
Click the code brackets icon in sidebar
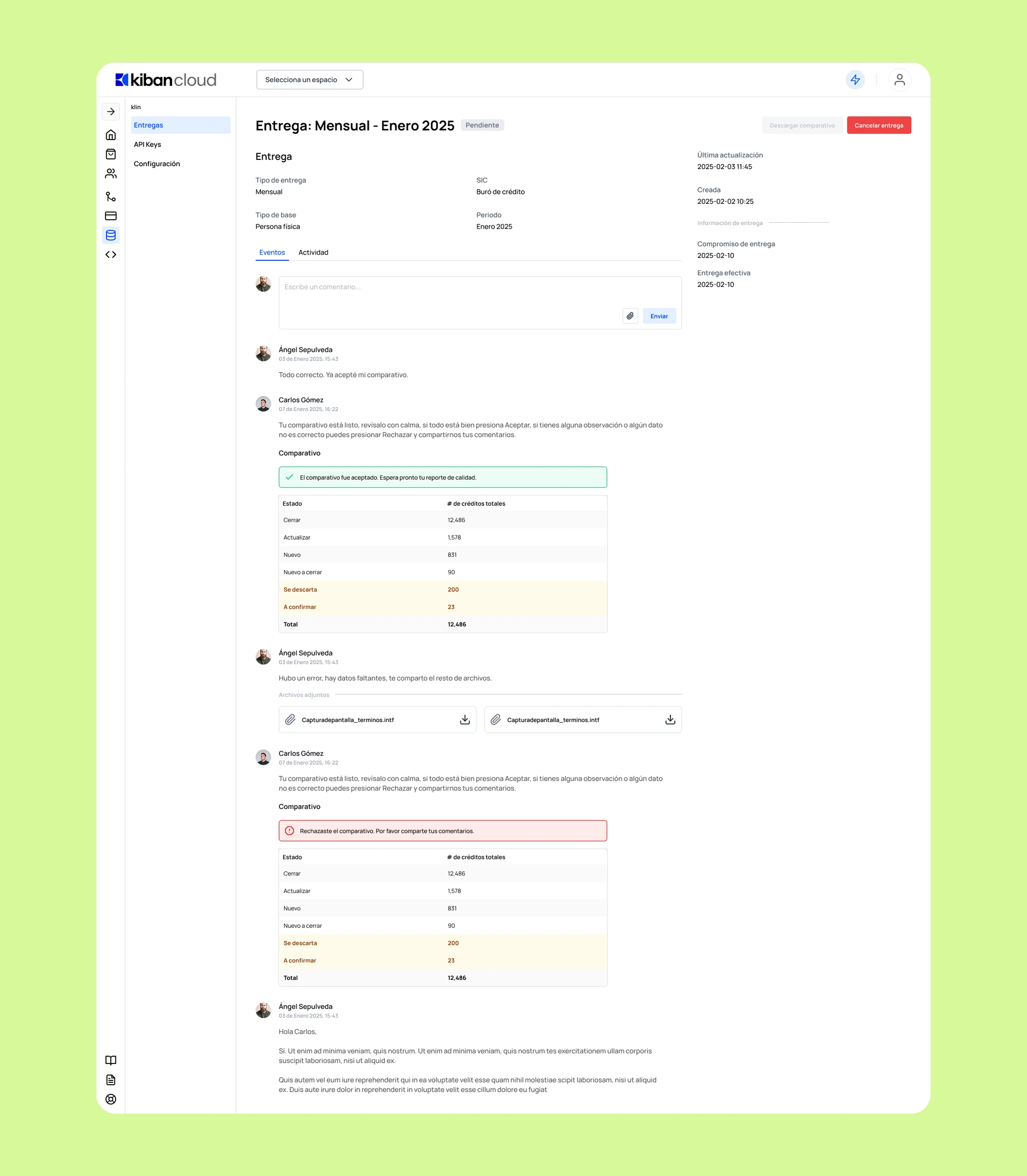pyautogui.click(x=111, y=255)
